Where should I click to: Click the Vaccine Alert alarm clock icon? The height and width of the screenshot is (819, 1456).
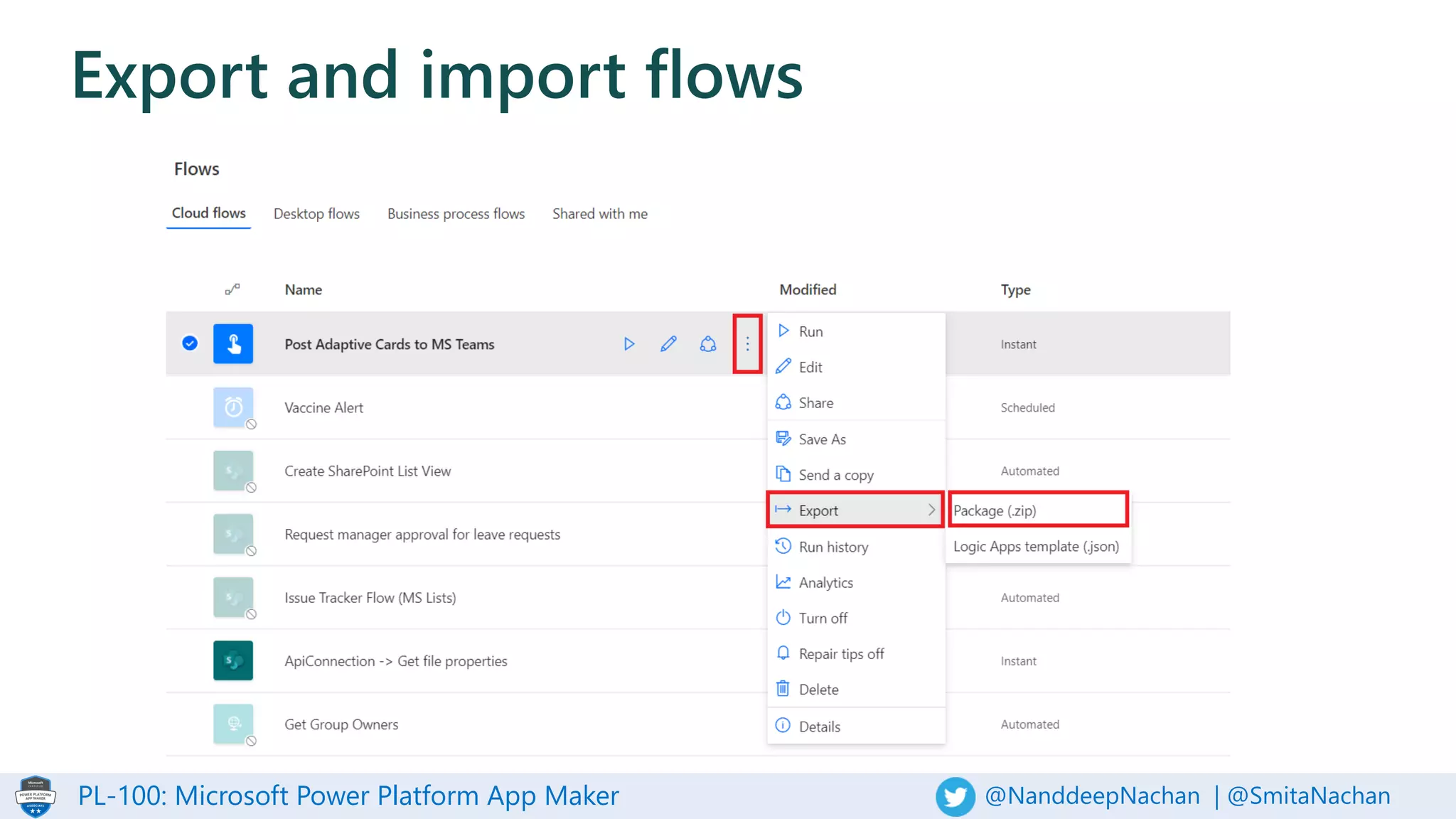click(233, 407)
